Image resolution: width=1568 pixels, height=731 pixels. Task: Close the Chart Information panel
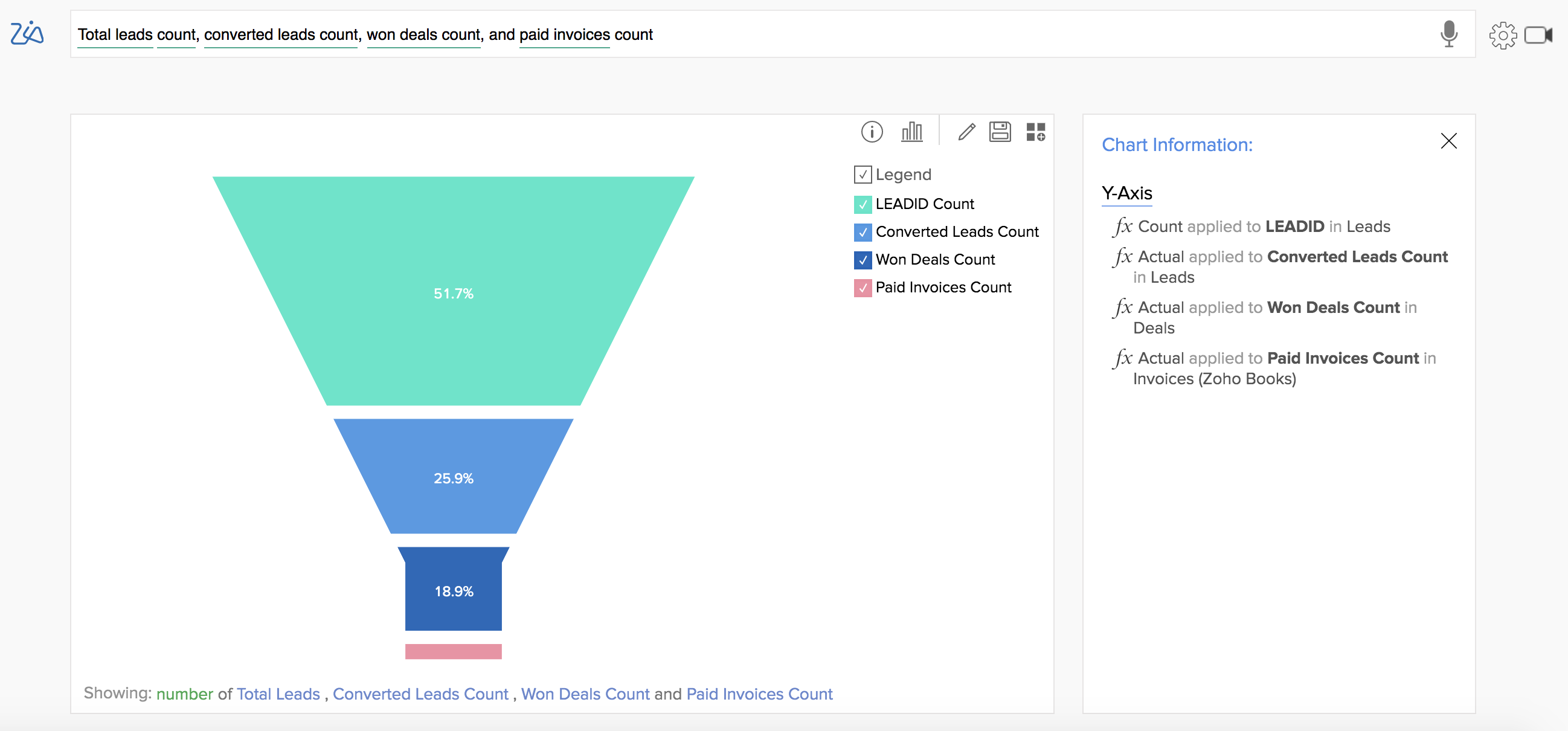(1448, 141)
